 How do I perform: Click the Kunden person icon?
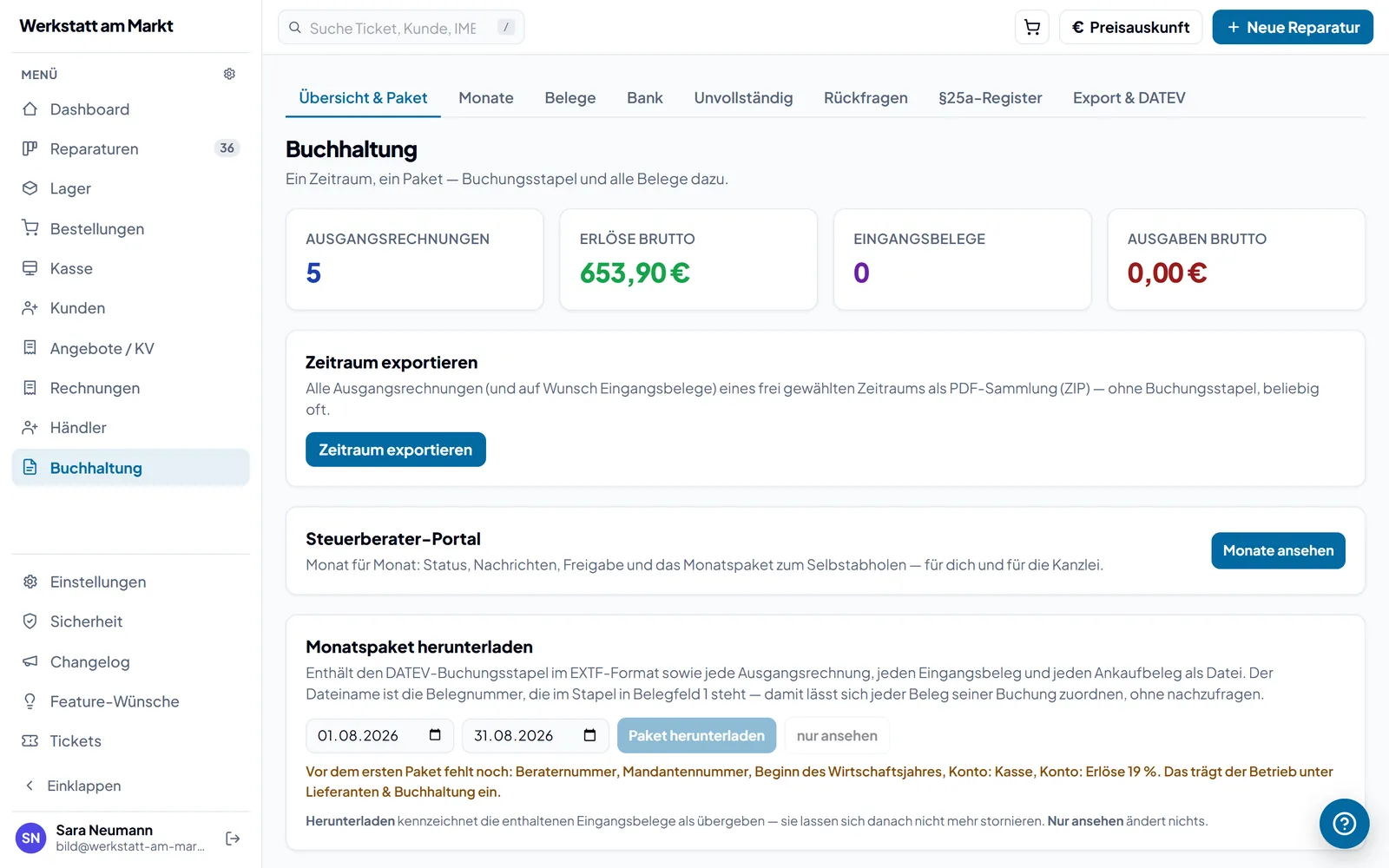coord(30,308)
